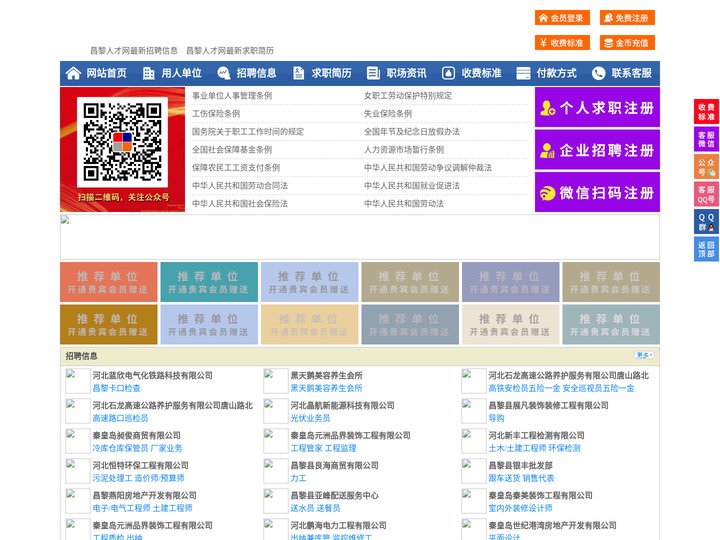The height and width of the screenshot is (540, 720).
Task: Click logo thumbnail for 昌黎县展凡装饰装修工程有限公司
Action: coord(473,411)
